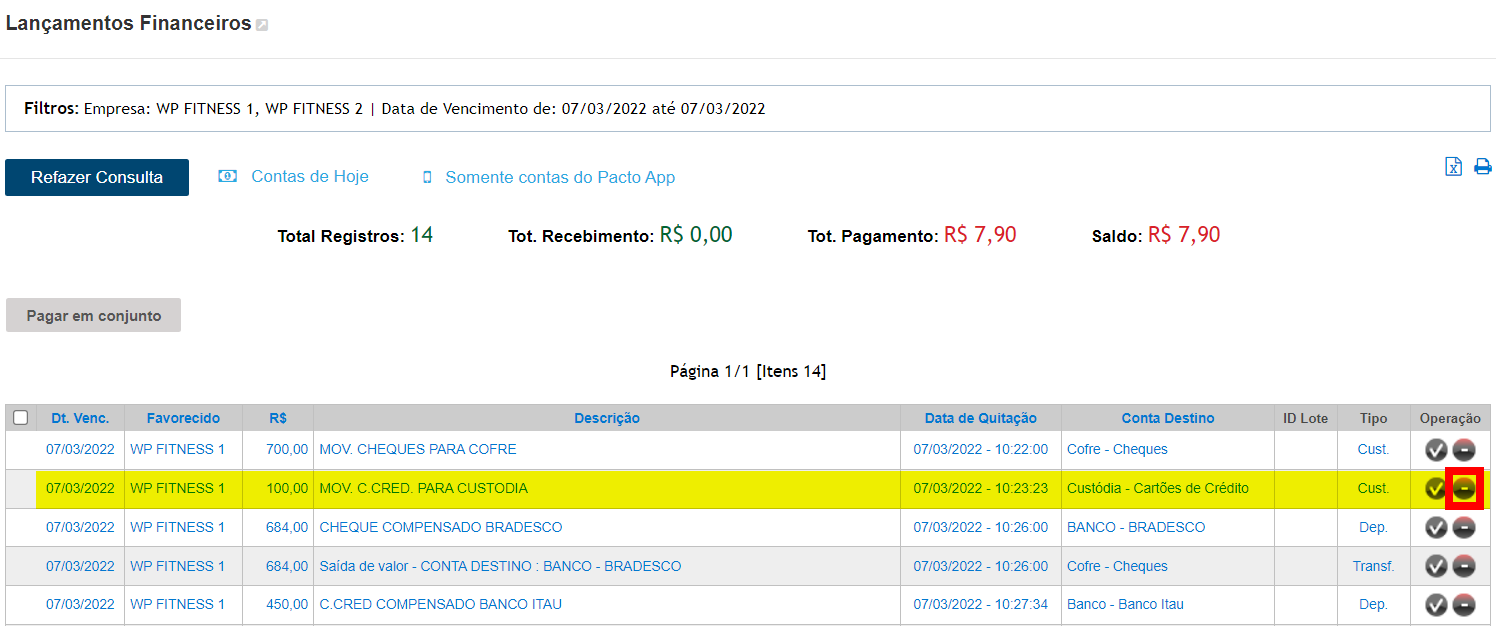Click minus icon on Saída de valor row
The width and height of the screenshot is (1496, 626).
(1464, 567)
